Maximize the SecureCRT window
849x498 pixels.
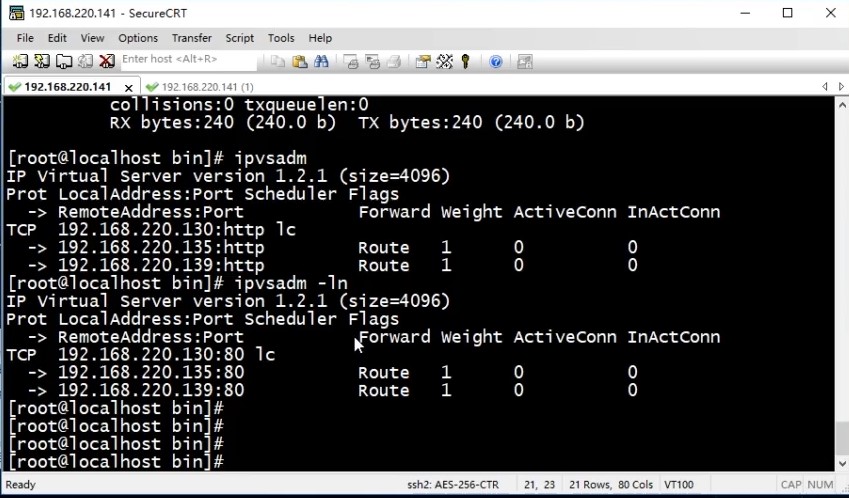(788, 13)
